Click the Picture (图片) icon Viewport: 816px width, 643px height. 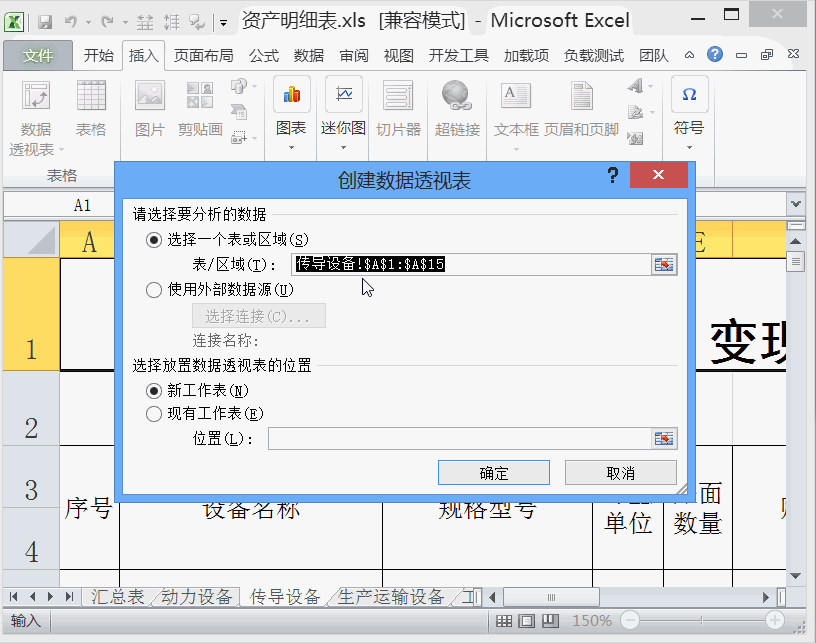click(x=150, y=96)
